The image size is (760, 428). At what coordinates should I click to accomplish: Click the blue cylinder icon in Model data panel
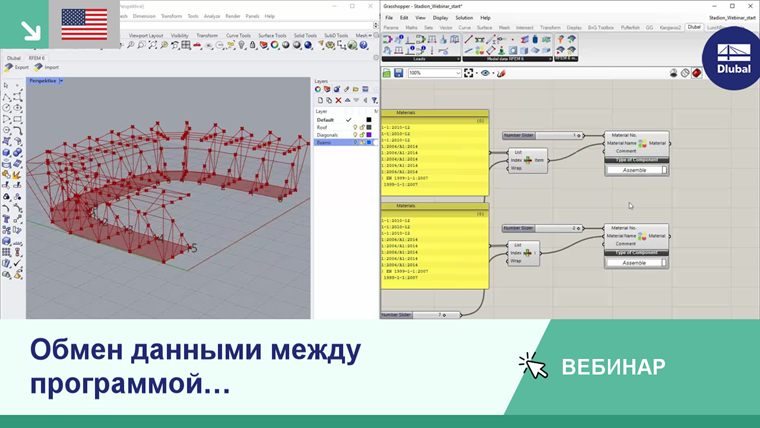tap(535, 40)
